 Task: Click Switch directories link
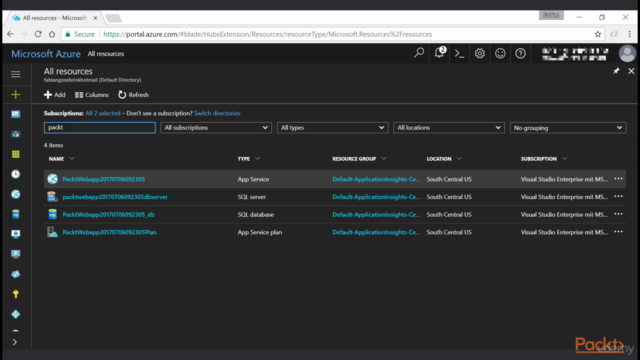(217, 113)
